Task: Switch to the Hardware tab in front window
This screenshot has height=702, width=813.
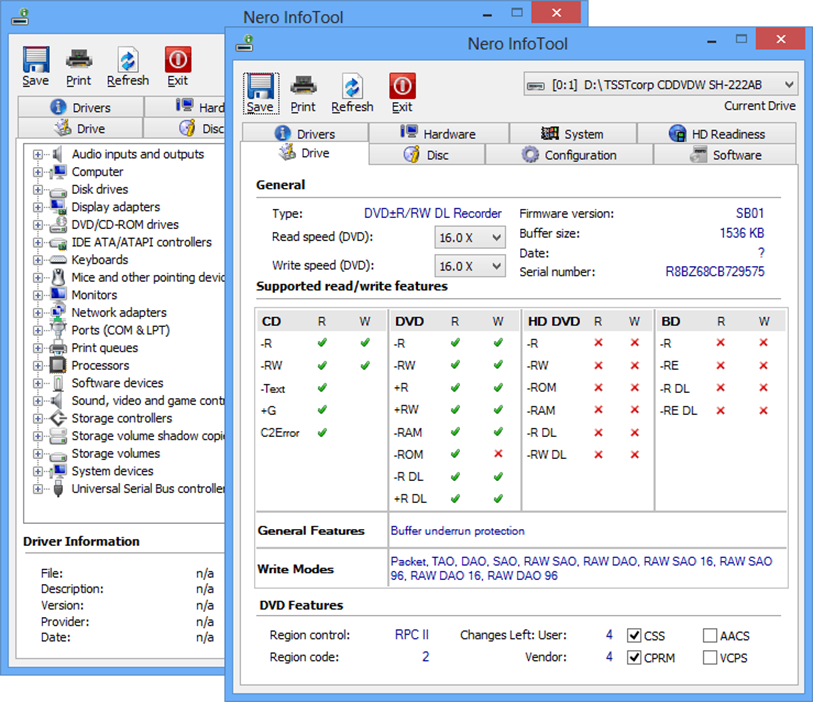Action: tap(439, 134)
